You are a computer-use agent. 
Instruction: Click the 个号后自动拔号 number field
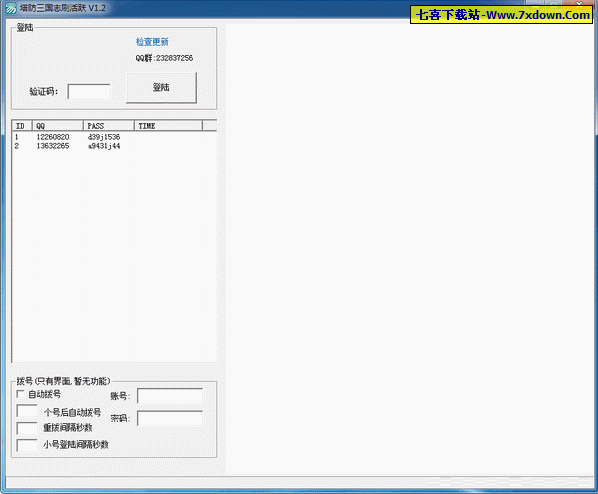tap(27, 411)
